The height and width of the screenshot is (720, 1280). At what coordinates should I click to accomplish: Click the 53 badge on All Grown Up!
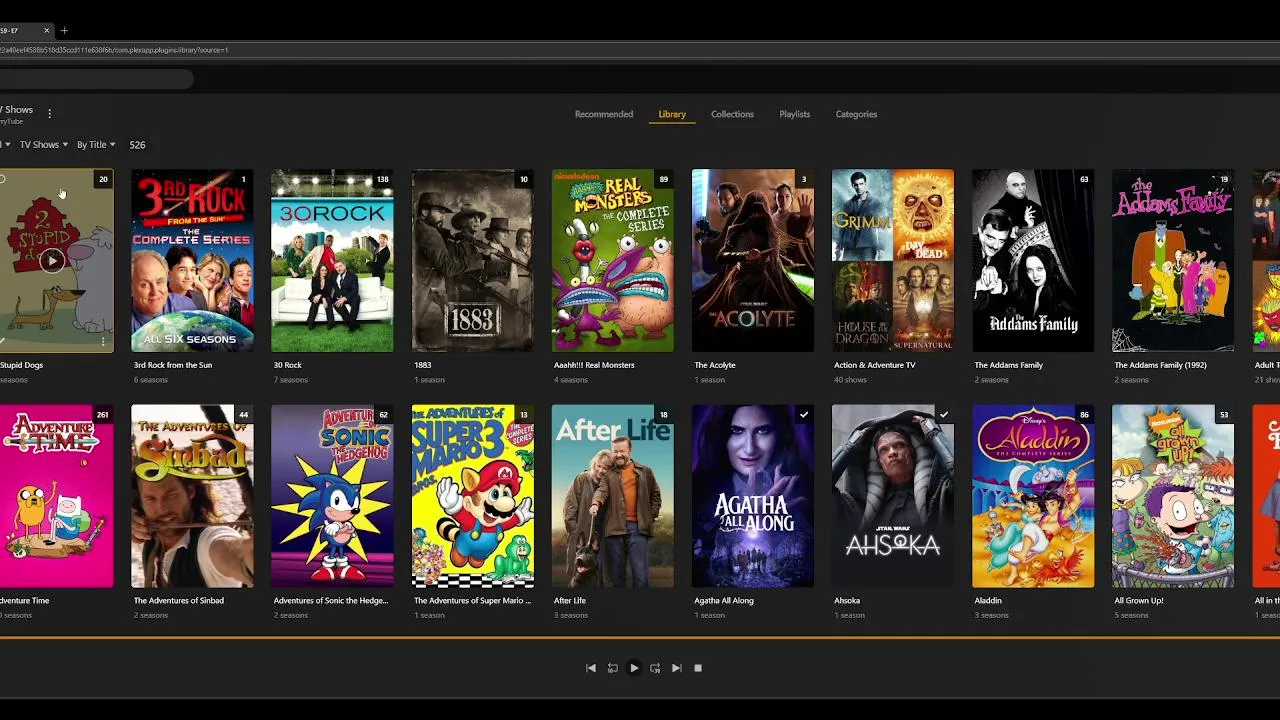pyautogui.click(x=1224, y=415)
